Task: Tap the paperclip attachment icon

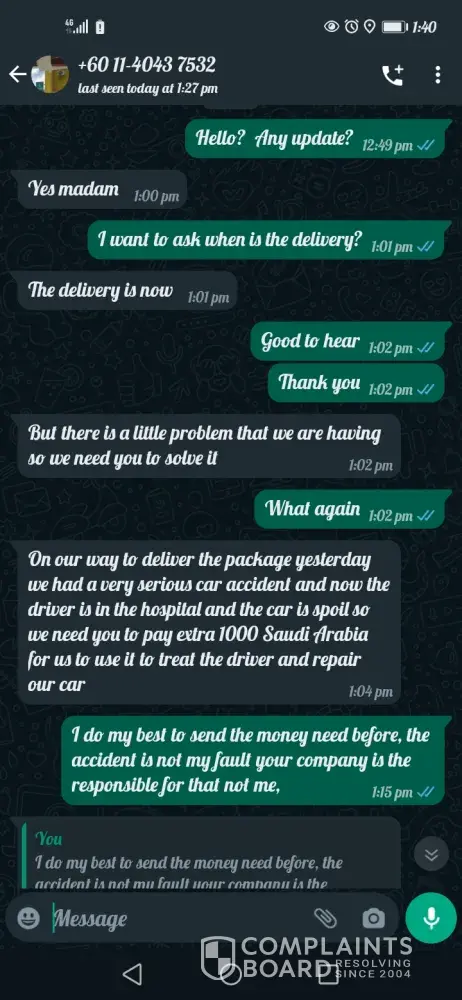Action: (x=325, y=918)
